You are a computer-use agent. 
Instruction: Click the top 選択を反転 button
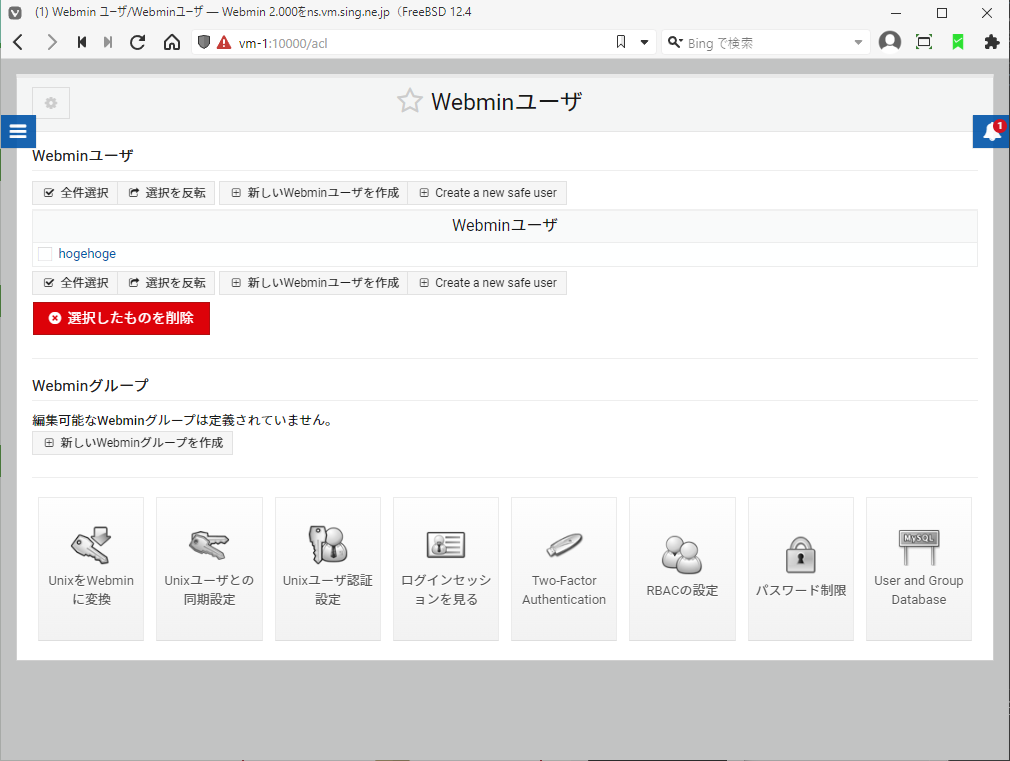tap(166, 193)
